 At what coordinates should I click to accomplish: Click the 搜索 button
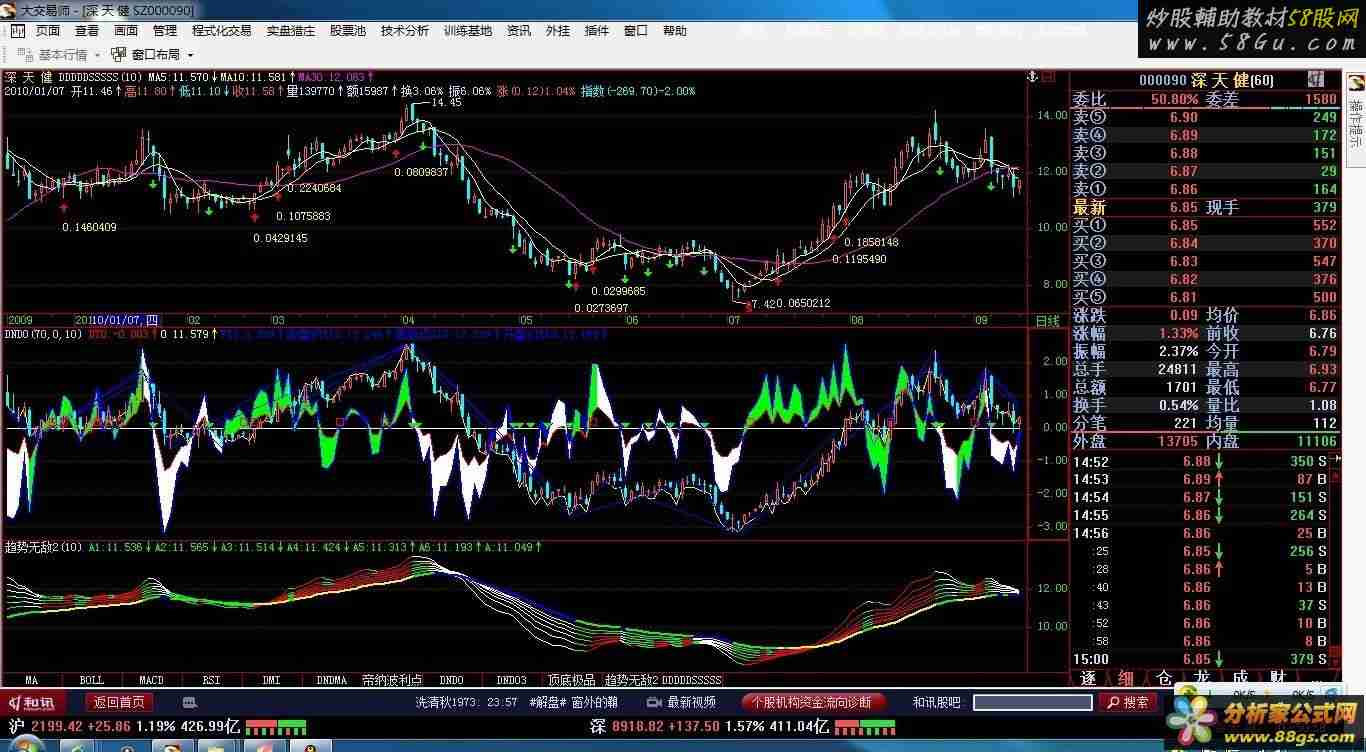click(1128, 702)
